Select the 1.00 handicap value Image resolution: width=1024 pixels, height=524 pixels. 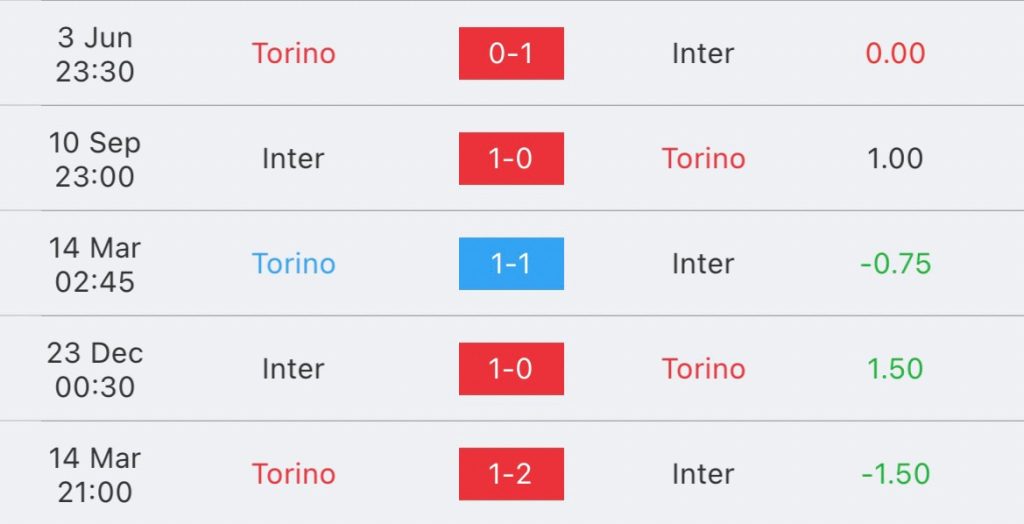pyautogui.click(x=895, y=159)
